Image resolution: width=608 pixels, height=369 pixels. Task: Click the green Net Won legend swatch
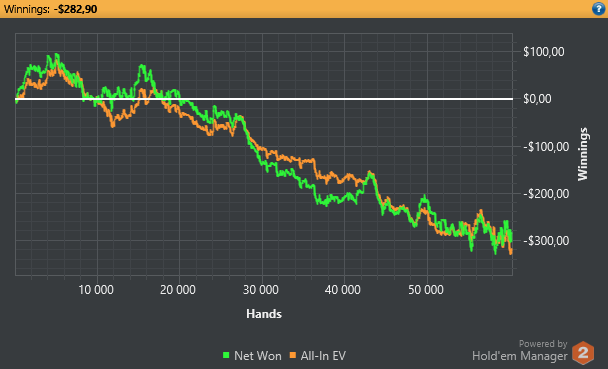pos(226,355)
